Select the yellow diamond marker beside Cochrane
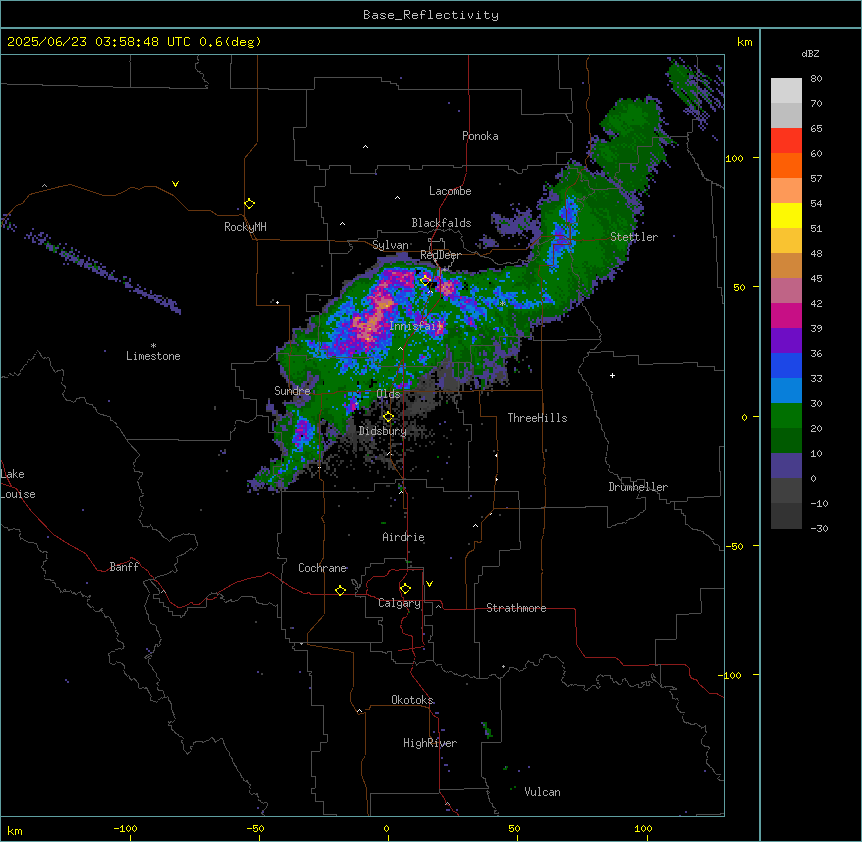 click(340, 590)
